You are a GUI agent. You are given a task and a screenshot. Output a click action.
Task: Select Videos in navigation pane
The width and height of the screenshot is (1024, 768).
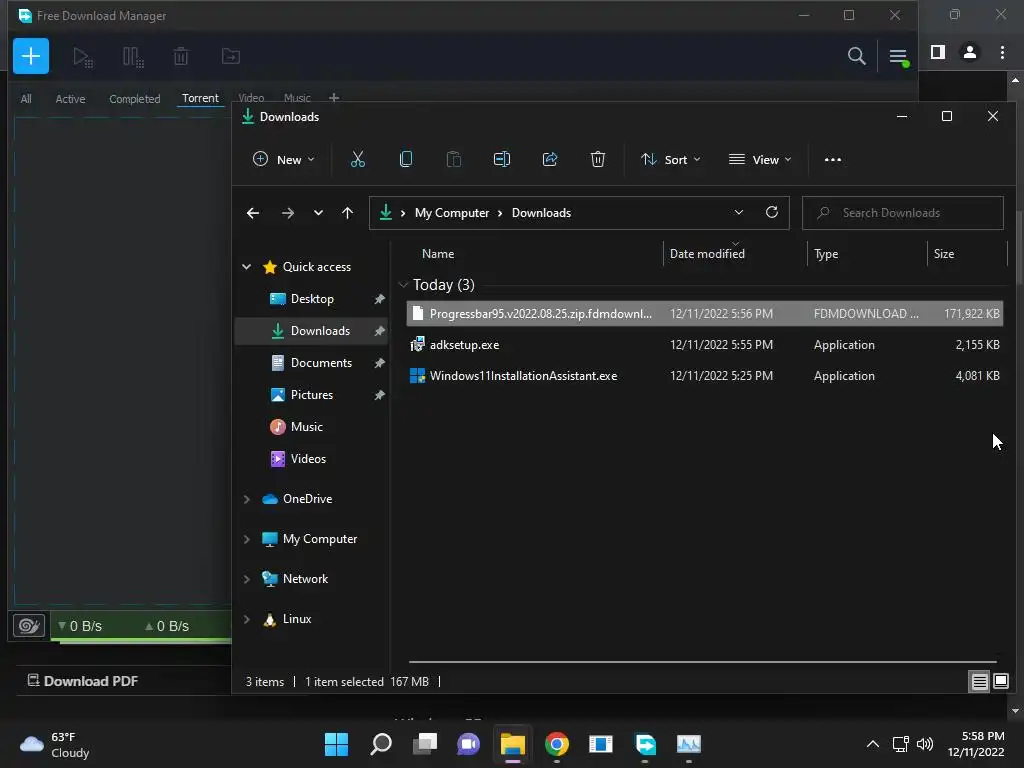coord(308,458)
